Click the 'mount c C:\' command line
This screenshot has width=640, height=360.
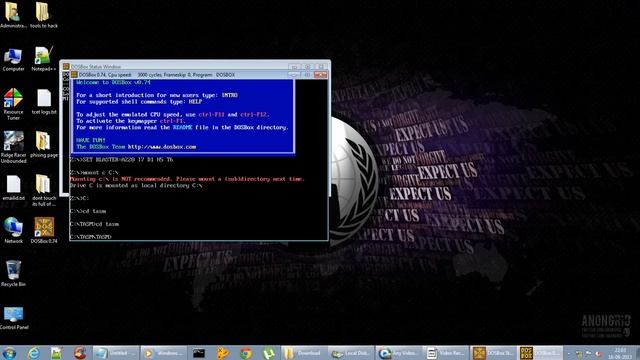[94, 172]
